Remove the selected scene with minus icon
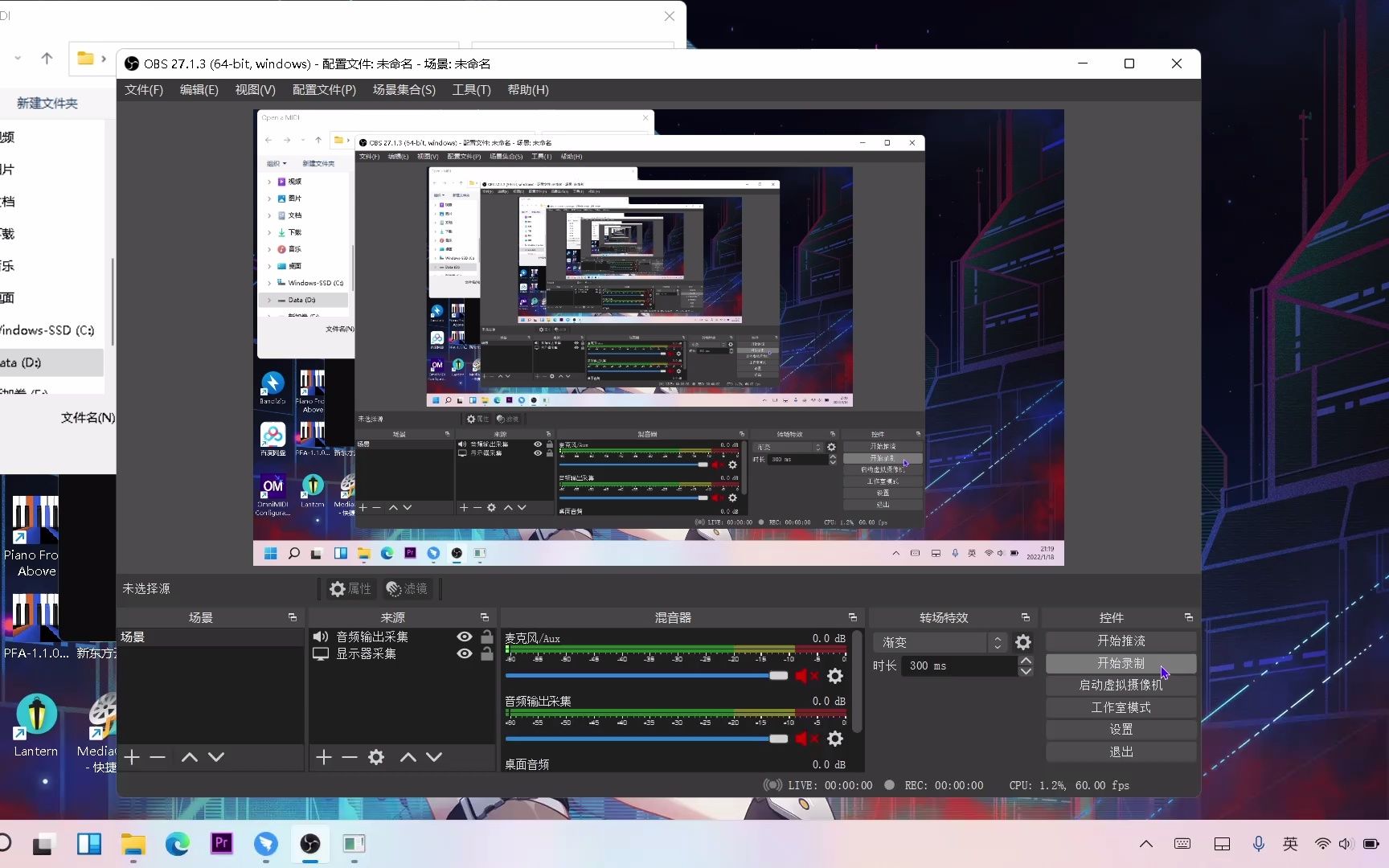The height and width of the screenshot is (868, 1389). tap(158, 757)
